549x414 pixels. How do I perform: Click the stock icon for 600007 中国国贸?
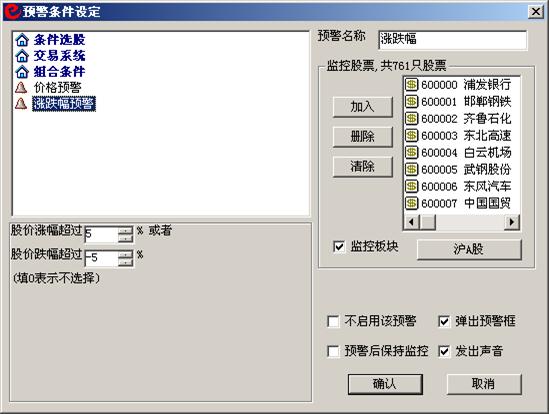pyautogui.click(x=412, y=203)
